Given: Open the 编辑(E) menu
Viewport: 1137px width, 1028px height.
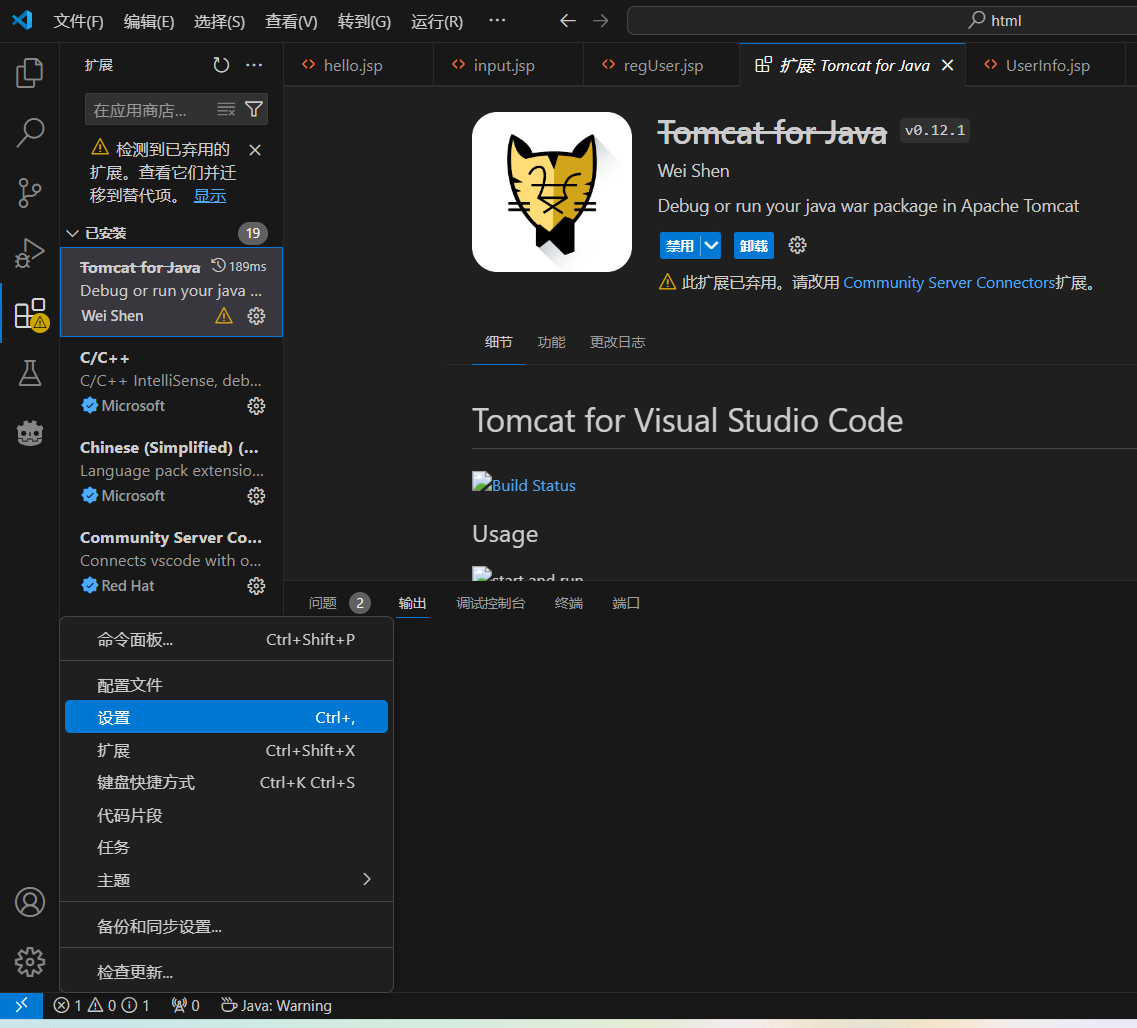Looking at the screenshot, I should pos(149,21).
